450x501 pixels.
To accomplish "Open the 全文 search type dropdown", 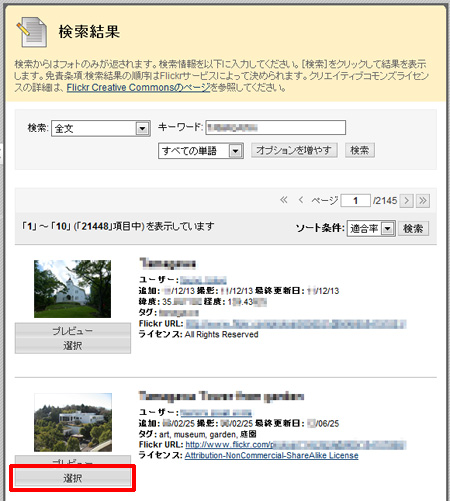I will click(101, 128).
